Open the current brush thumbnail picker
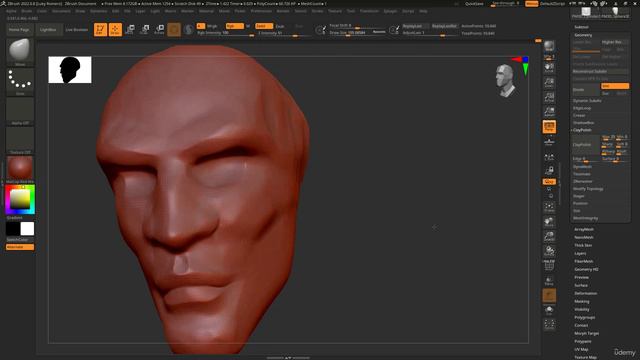The height and width of the screenshot is (360, 640). (20, 52)
